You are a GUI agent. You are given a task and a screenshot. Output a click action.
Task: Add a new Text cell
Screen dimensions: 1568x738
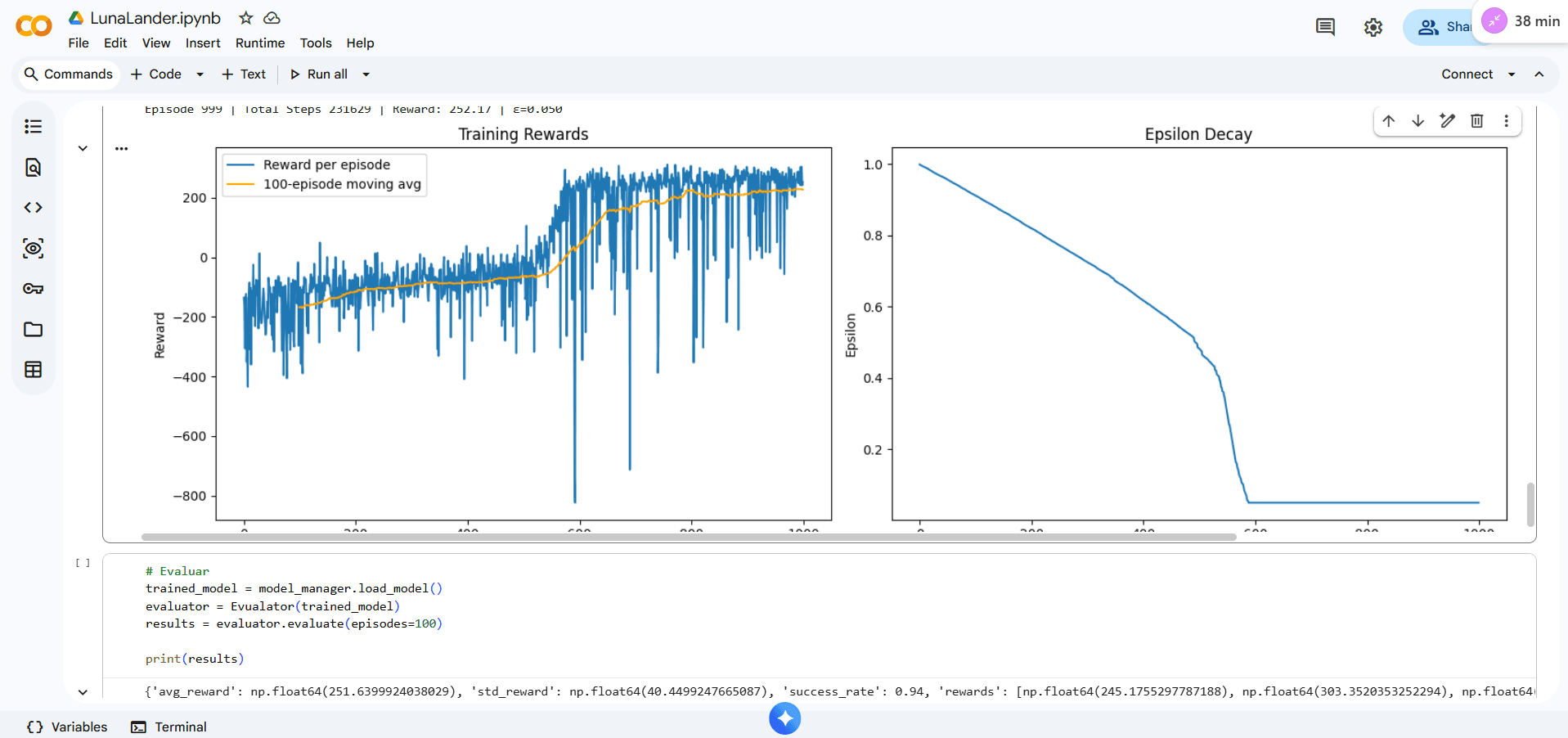tap(244, 74)
